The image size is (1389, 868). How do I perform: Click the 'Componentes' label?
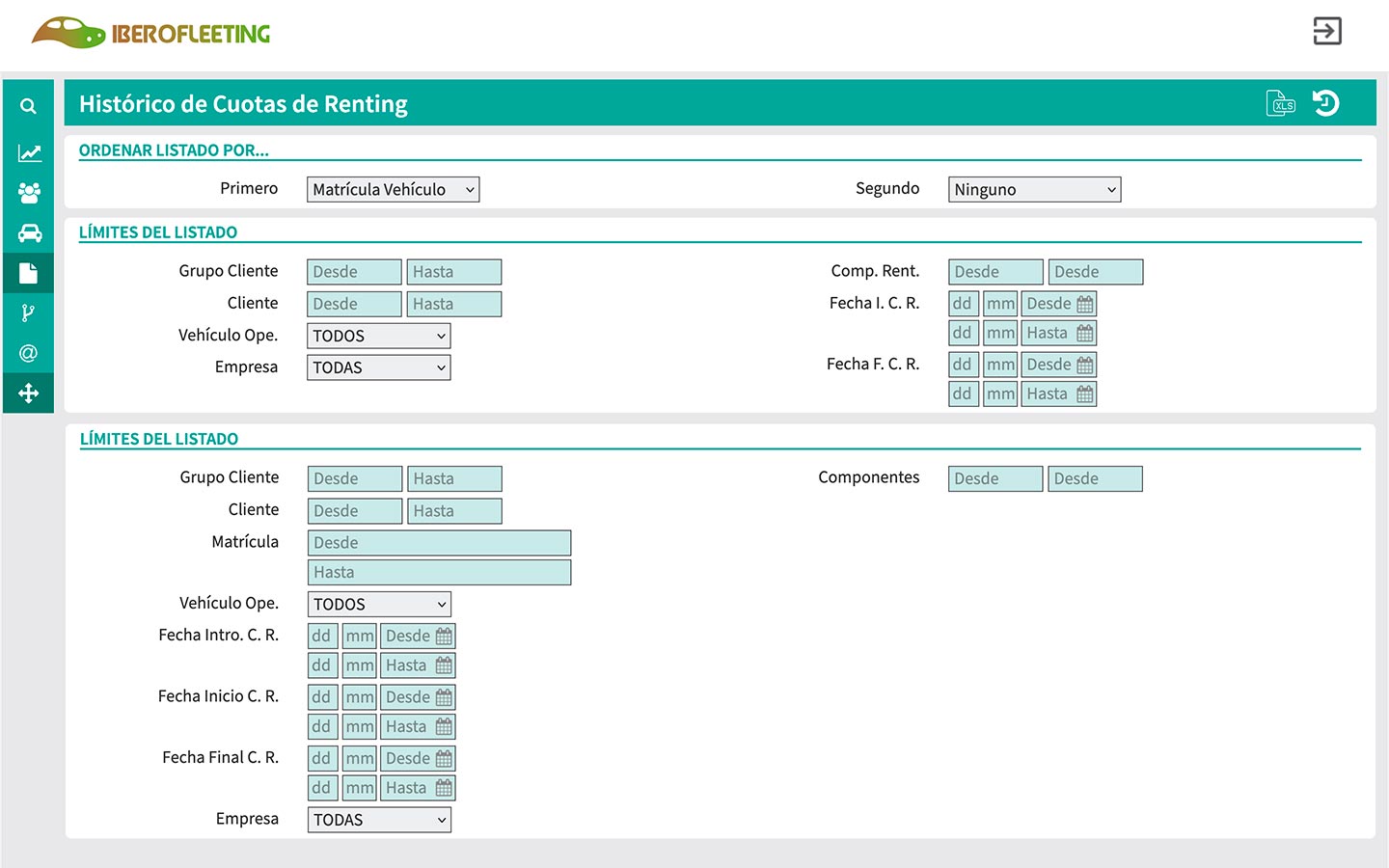[869, 477]
